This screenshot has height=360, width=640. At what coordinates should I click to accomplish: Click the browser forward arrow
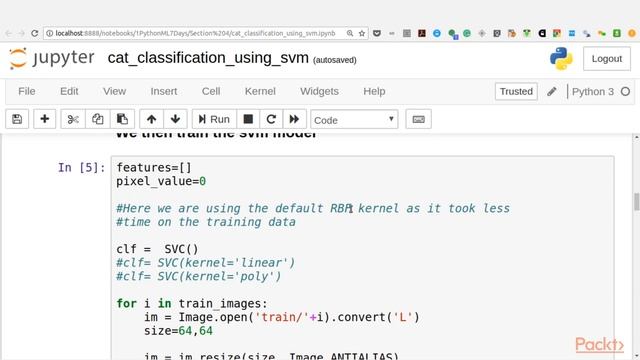click(x=22, y=33)
